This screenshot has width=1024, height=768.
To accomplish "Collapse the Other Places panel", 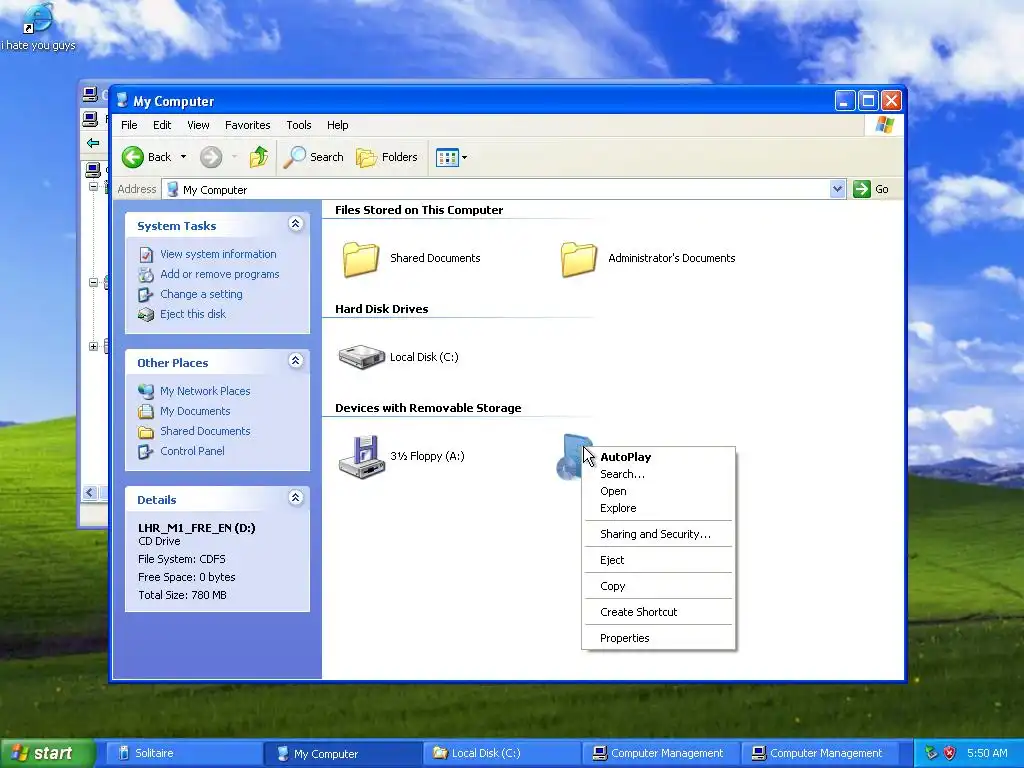I will [295, 360].
